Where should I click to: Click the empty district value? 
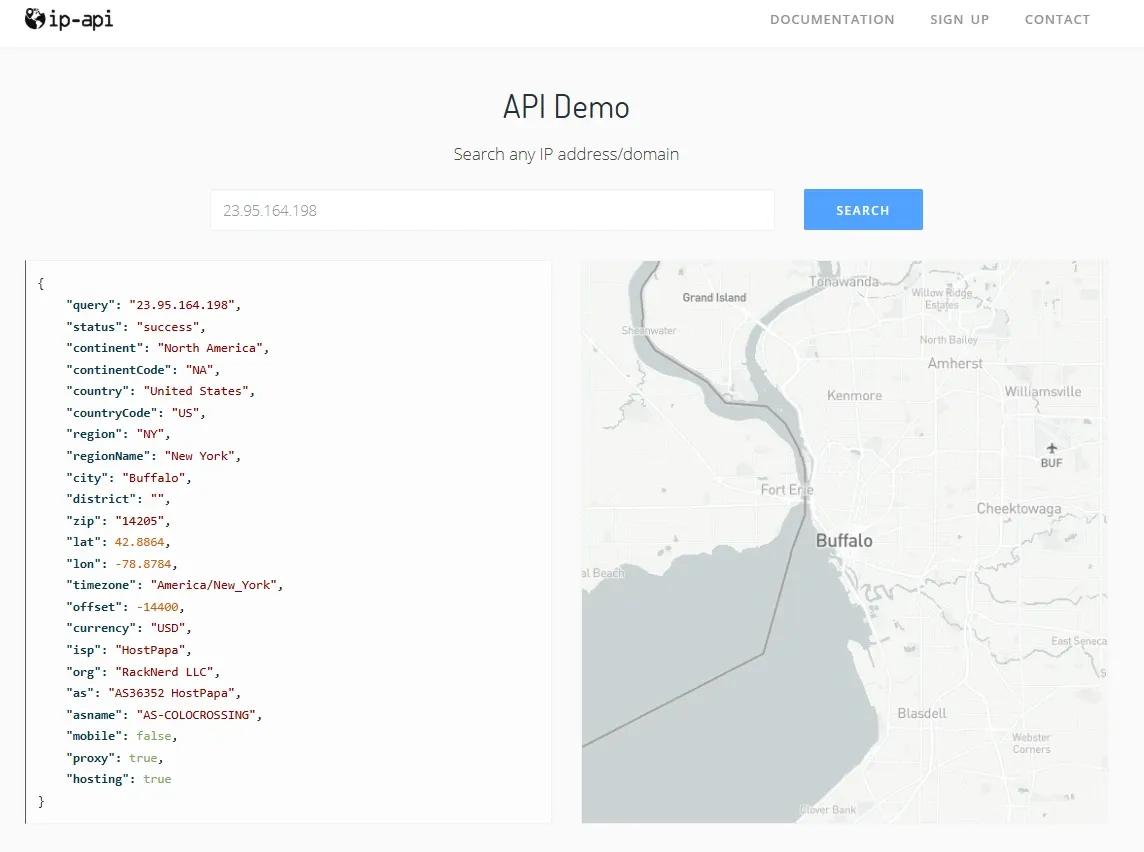tap(158, 499)
